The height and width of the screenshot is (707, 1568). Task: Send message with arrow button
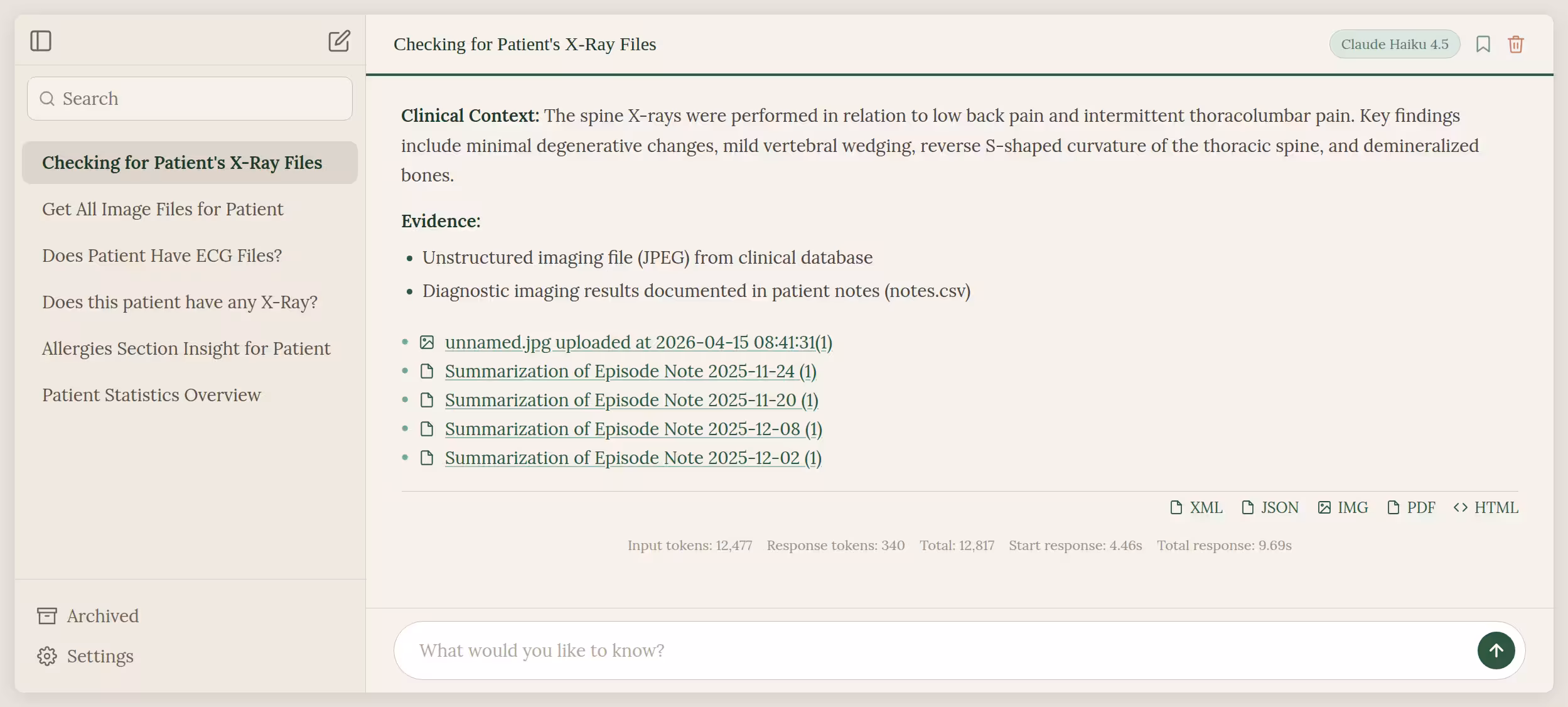point(1496,650)
